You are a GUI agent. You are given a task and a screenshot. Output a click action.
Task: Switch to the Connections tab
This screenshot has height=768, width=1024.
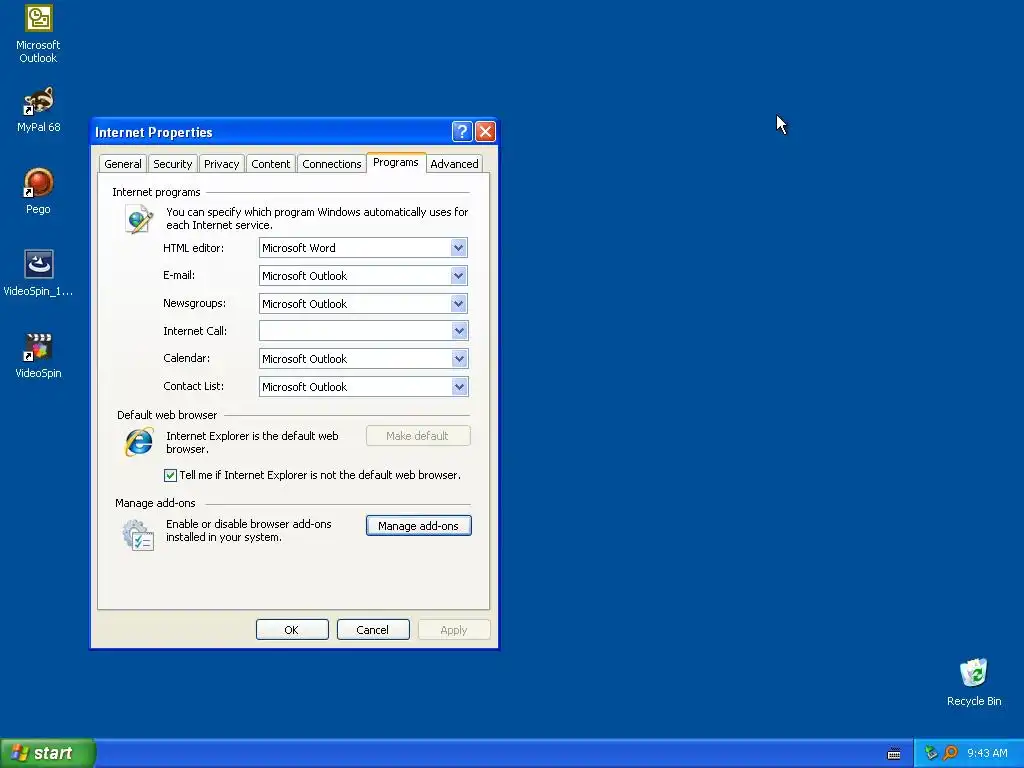pos(332,164)
